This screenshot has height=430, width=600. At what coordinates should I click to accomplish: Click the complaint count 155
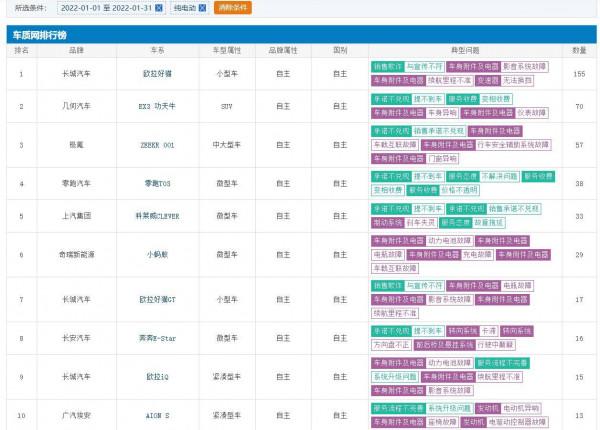point(579,74)
